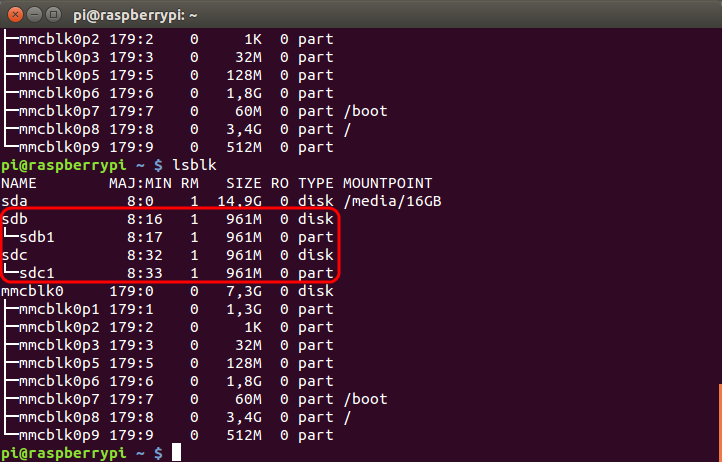Click the MOUNTPOINT column header

pos(387,183)
